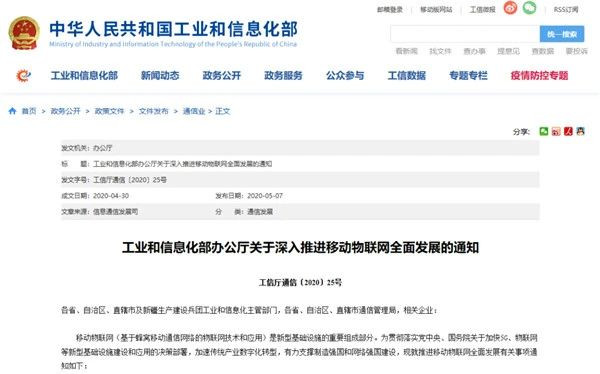Viewport: 600px width, 374px height.
Task: Open 邮箱登录 link
Action: pos(390,10)
